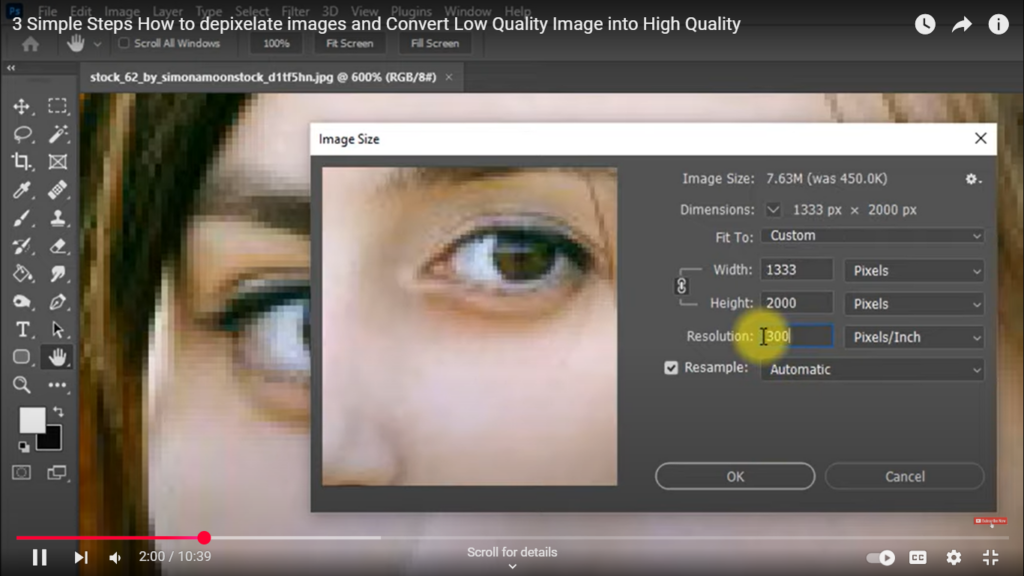Select the Zoom magnifier tool
1024x576 pixels.
22,385
